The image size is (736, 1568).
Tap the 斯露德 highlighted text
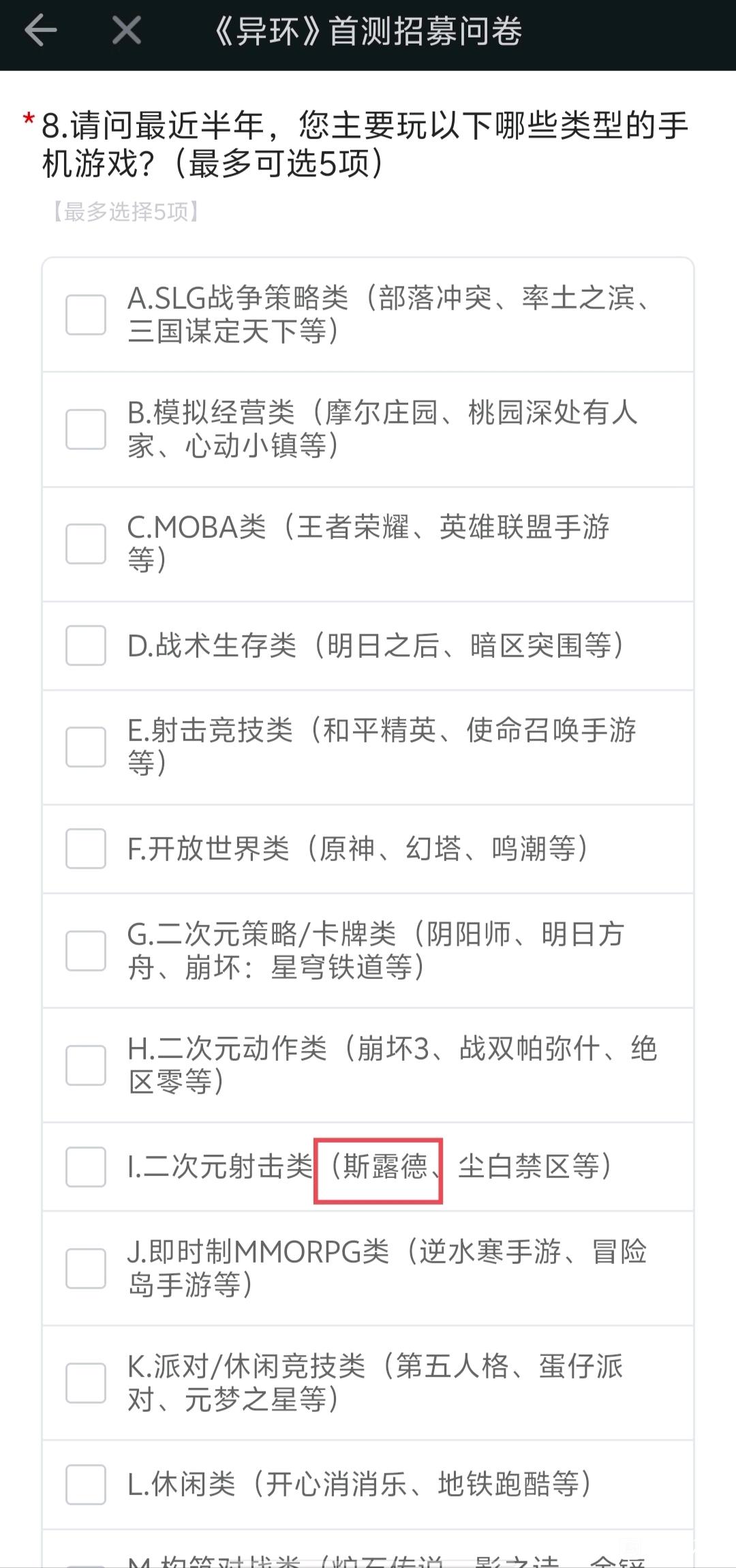pos(384,1166)
